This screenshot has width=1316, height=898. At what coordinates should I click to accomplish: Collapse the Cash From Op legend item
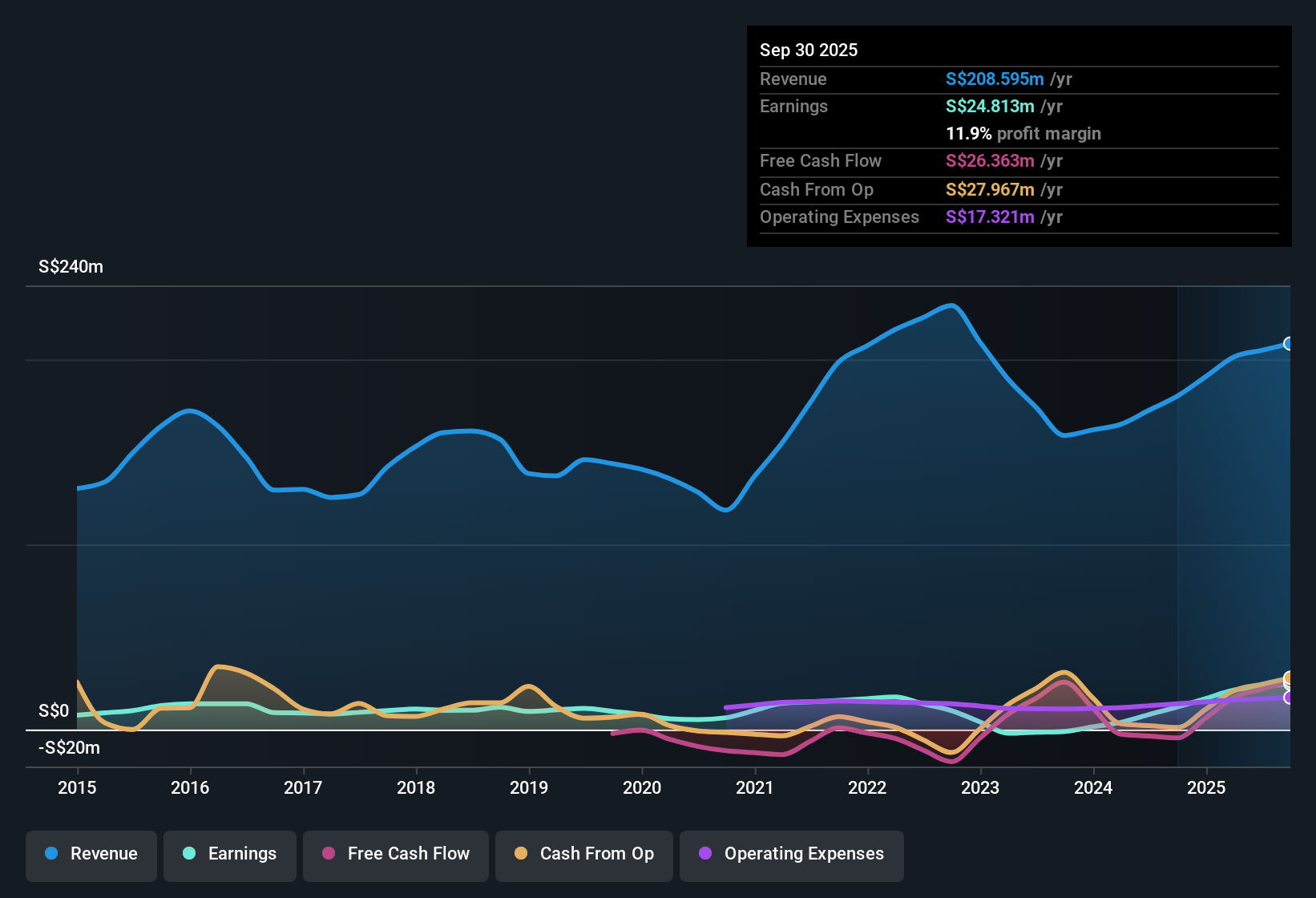tap(583, 854)
